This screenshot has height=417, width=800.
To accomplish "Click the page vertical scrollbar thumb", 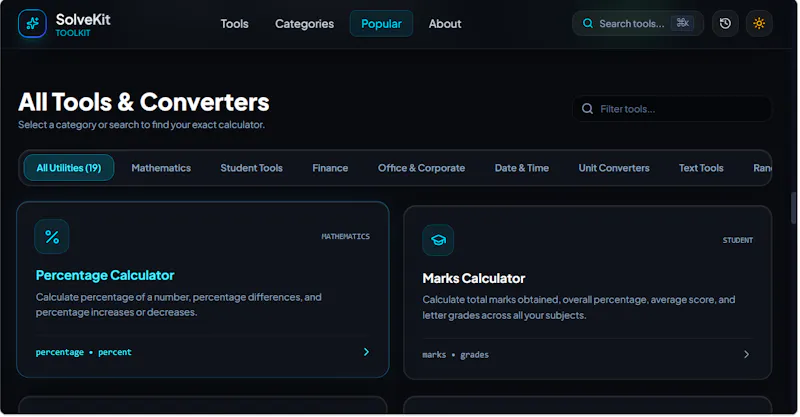I will point(793,208).
